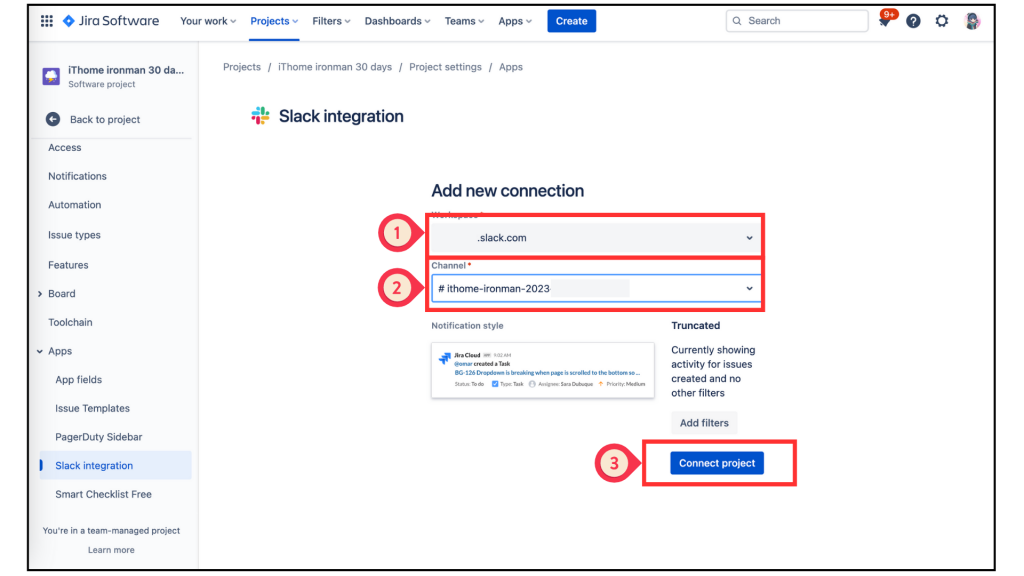Click Back to project link text
The height and width of the screenshot is (576, 1024).
(104, 120)
